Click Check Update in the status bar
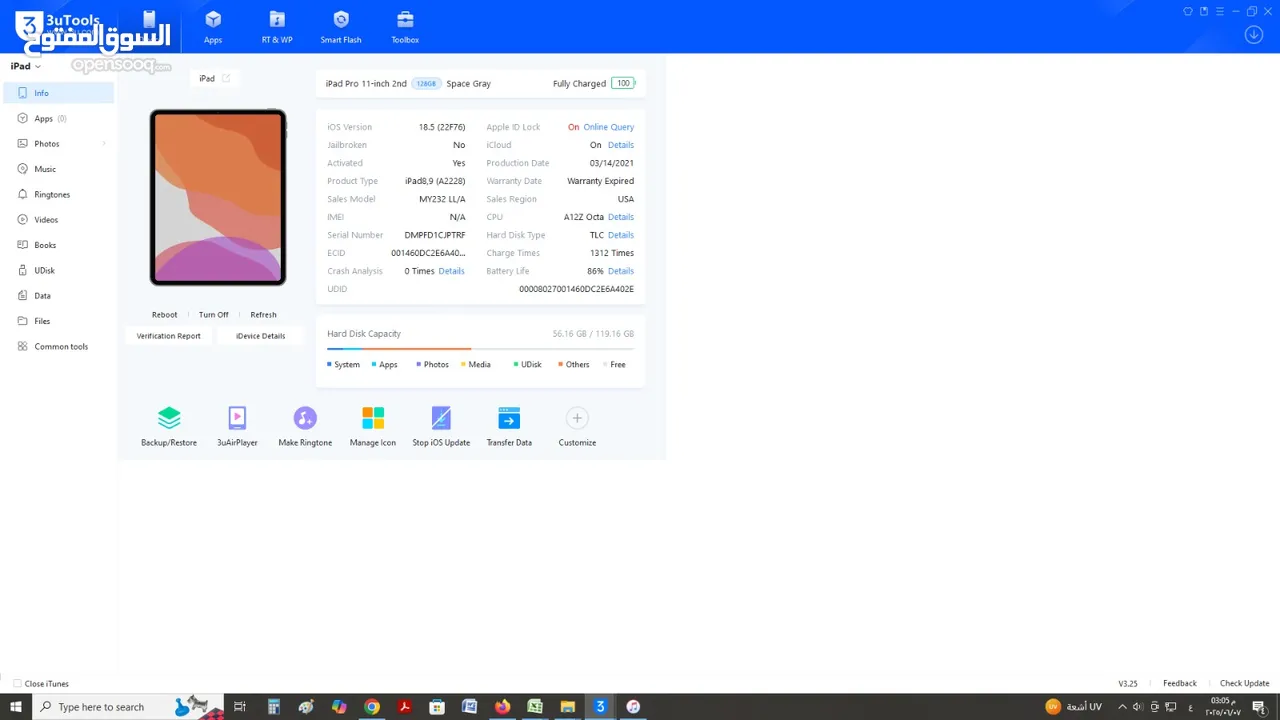The image size is (1280, 720). [x=1244, y=684]
